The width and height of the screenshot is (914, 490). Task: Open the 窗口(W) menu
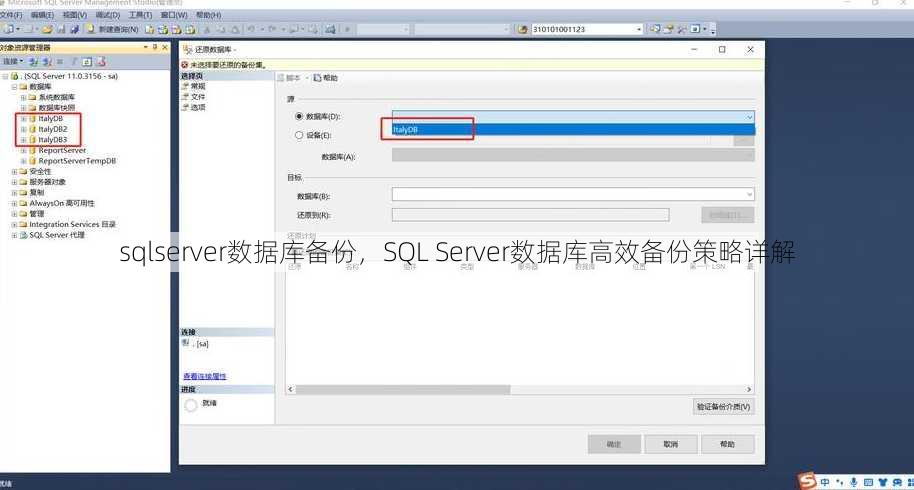[x=174, y=15]
